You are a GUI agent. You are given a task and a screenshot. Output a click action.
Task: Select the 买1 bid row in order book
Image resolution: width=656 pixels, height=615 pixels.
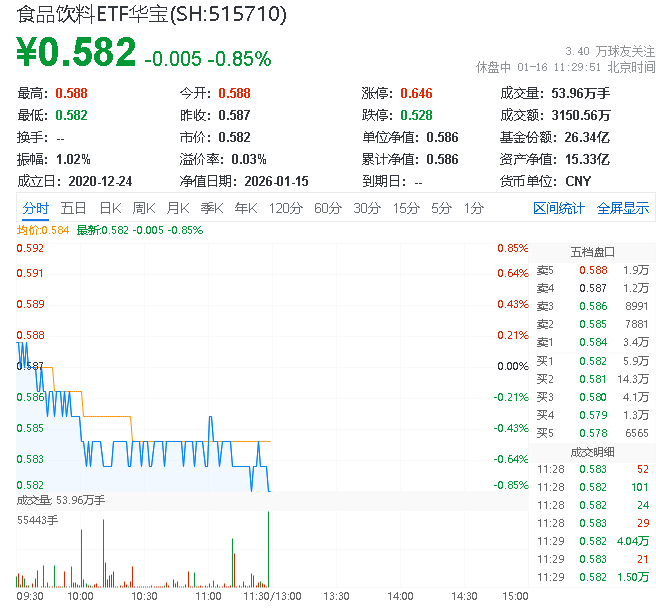point(592,360)
